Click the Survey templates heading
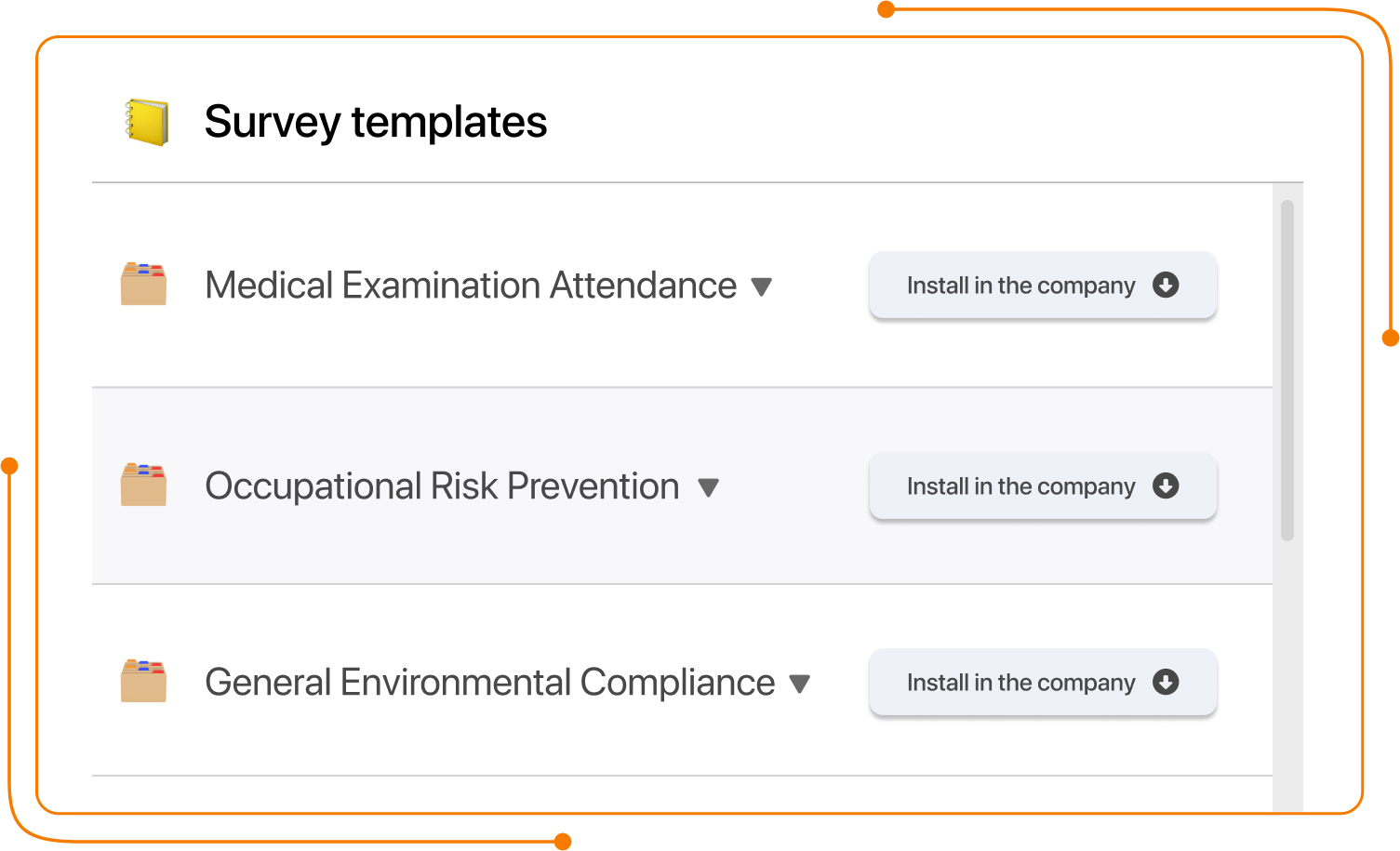This screenshot has height=851, width=1400. (376, 122)
